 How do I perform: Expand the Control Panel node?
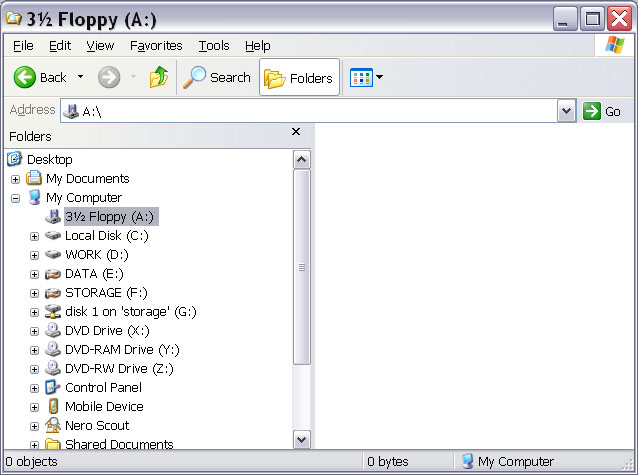point(35,388)
